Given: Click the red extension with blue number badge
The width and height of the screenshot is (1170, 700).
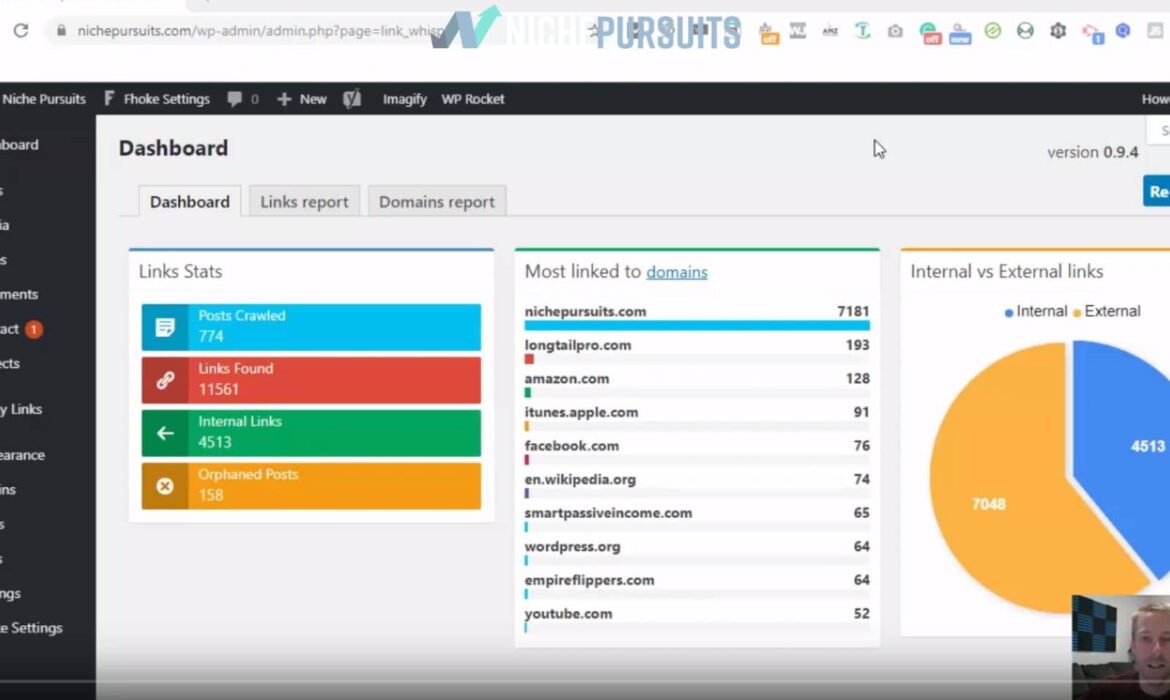Looking at the screenshot, I should (x=1093, y=33).
